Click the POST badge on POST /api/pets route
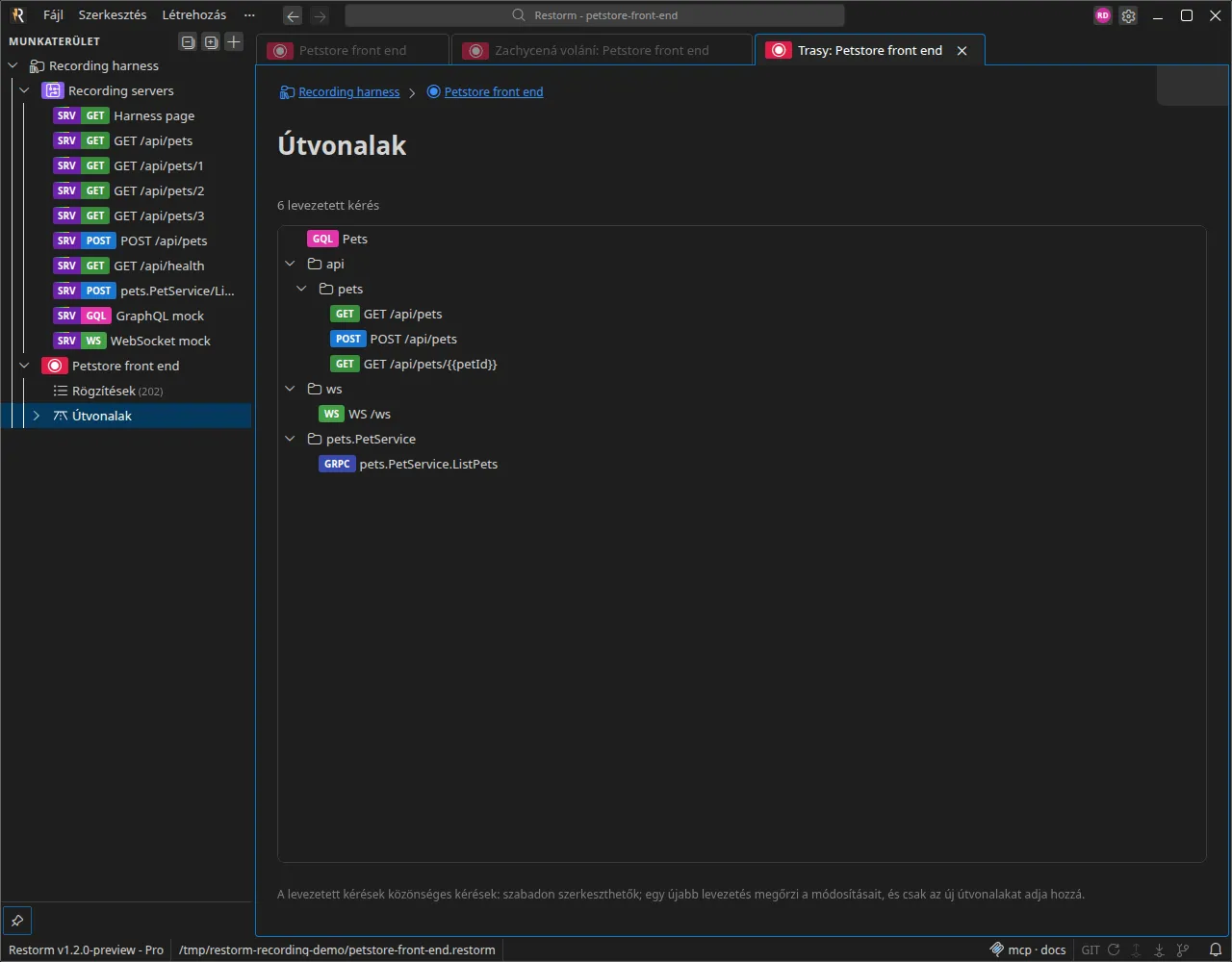1232x962 pixels. point(348,339)
